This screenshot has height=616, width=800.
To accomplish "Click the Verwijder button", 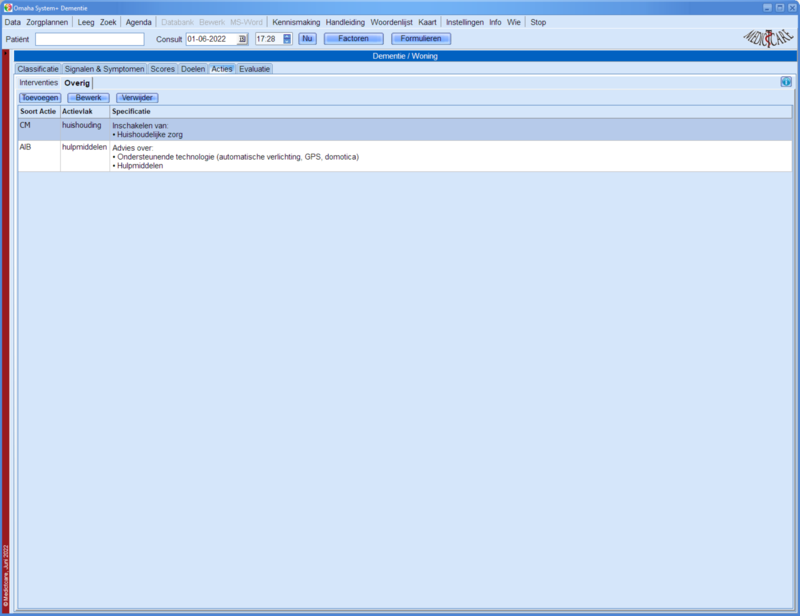I will pos(137,98).
